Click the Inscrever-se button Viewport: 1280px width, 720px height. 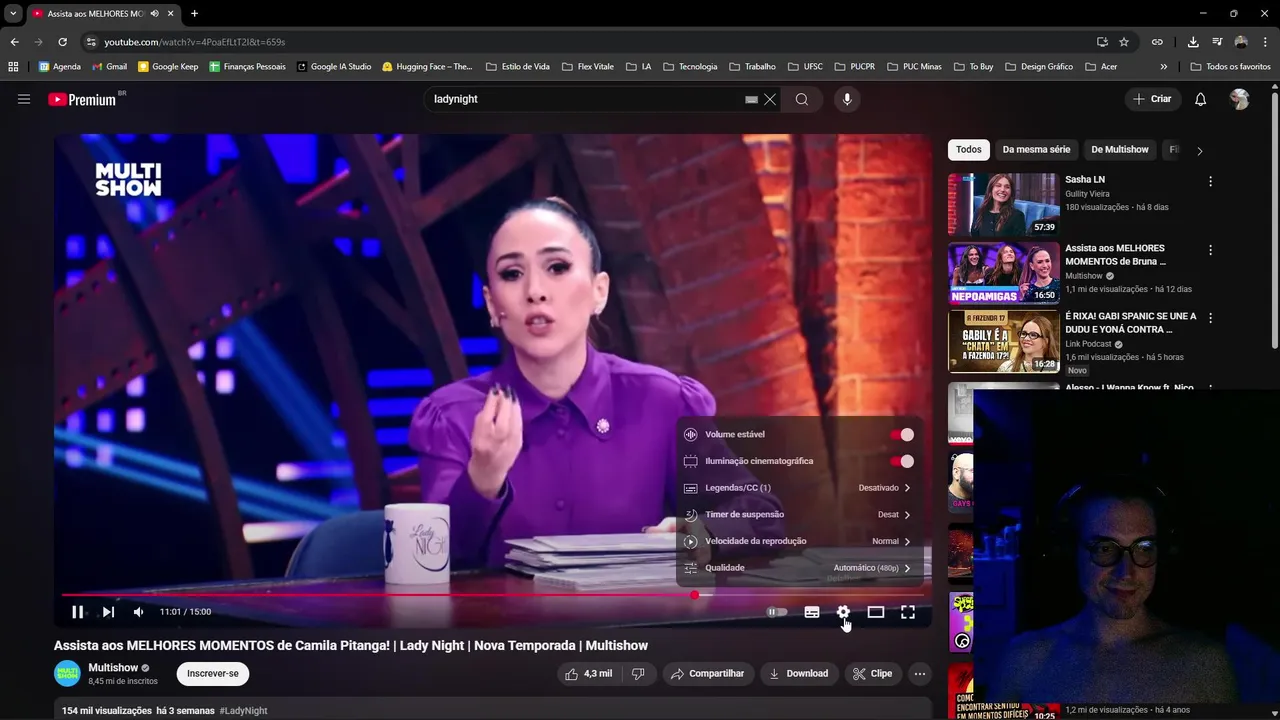213,674
